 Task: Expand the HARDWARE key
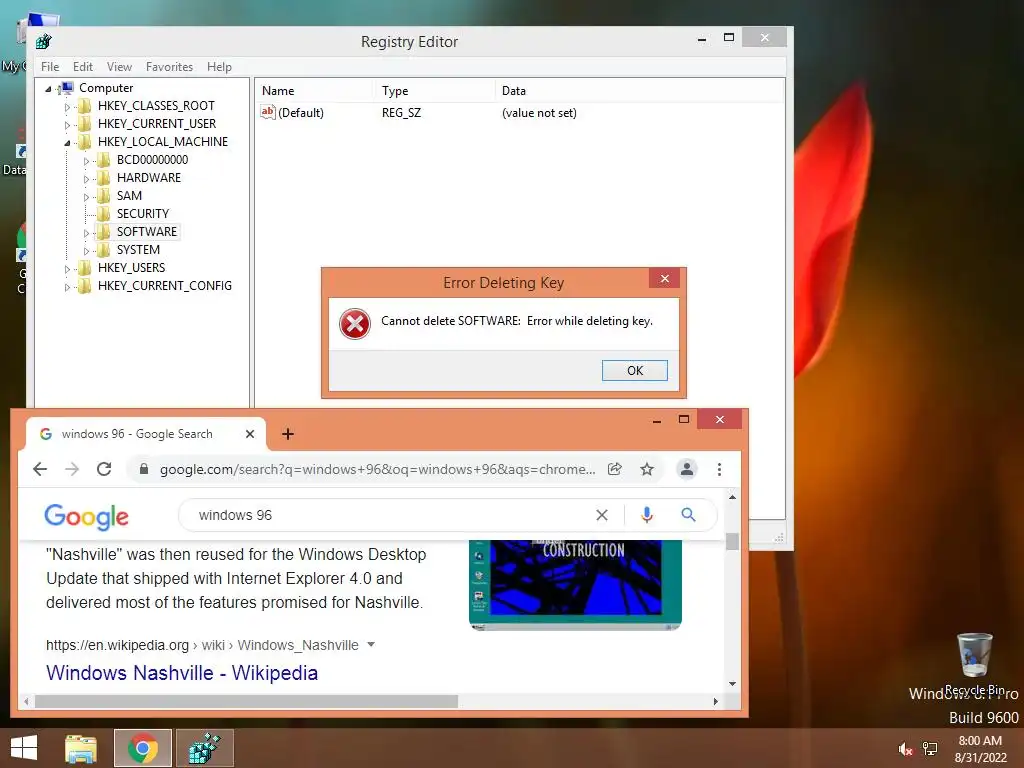pos(86,179)
